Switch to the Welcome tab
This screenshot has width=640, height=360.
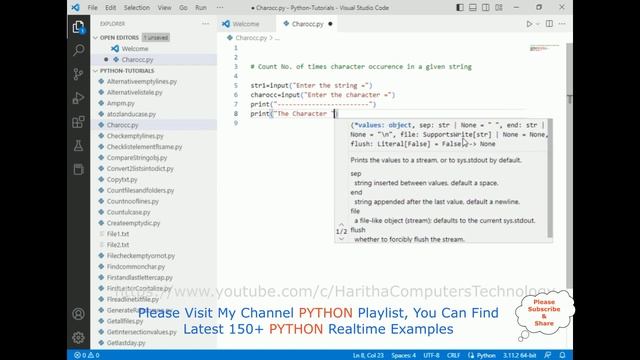click(246, 24)
